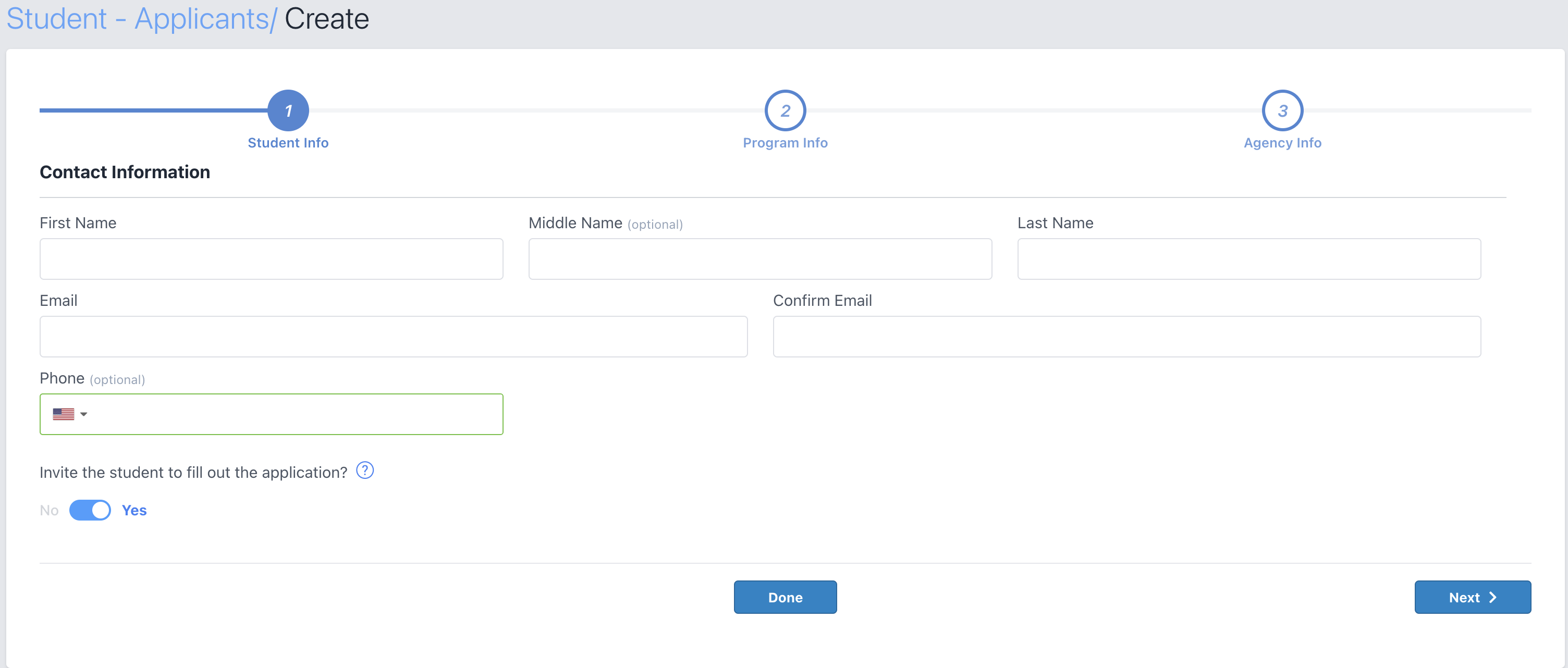Click the help question mark icon beside invite prompt

[x=364, y=471]
